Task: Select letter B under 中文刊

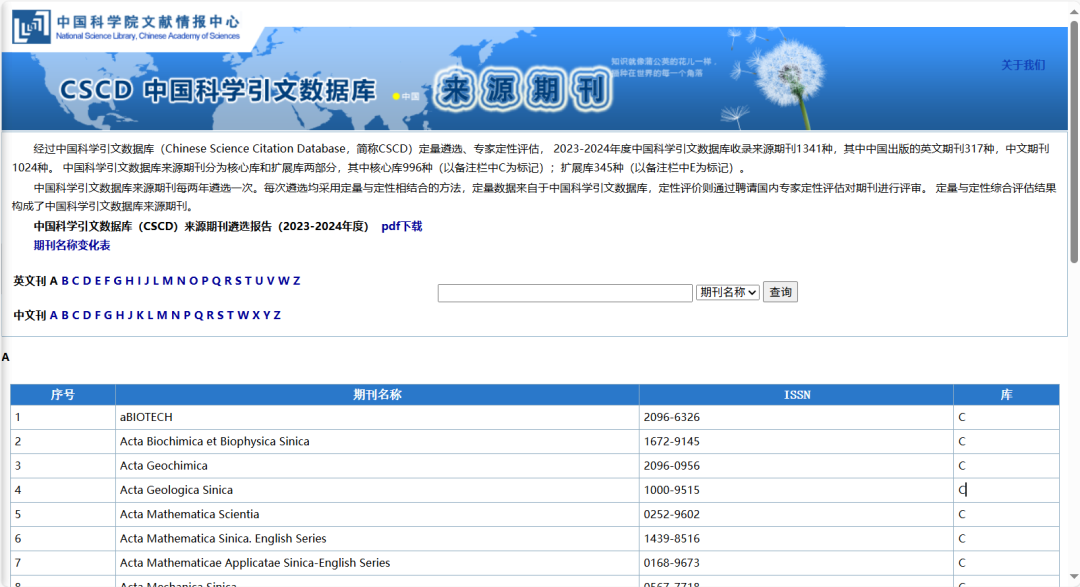Action: (65, 314)
